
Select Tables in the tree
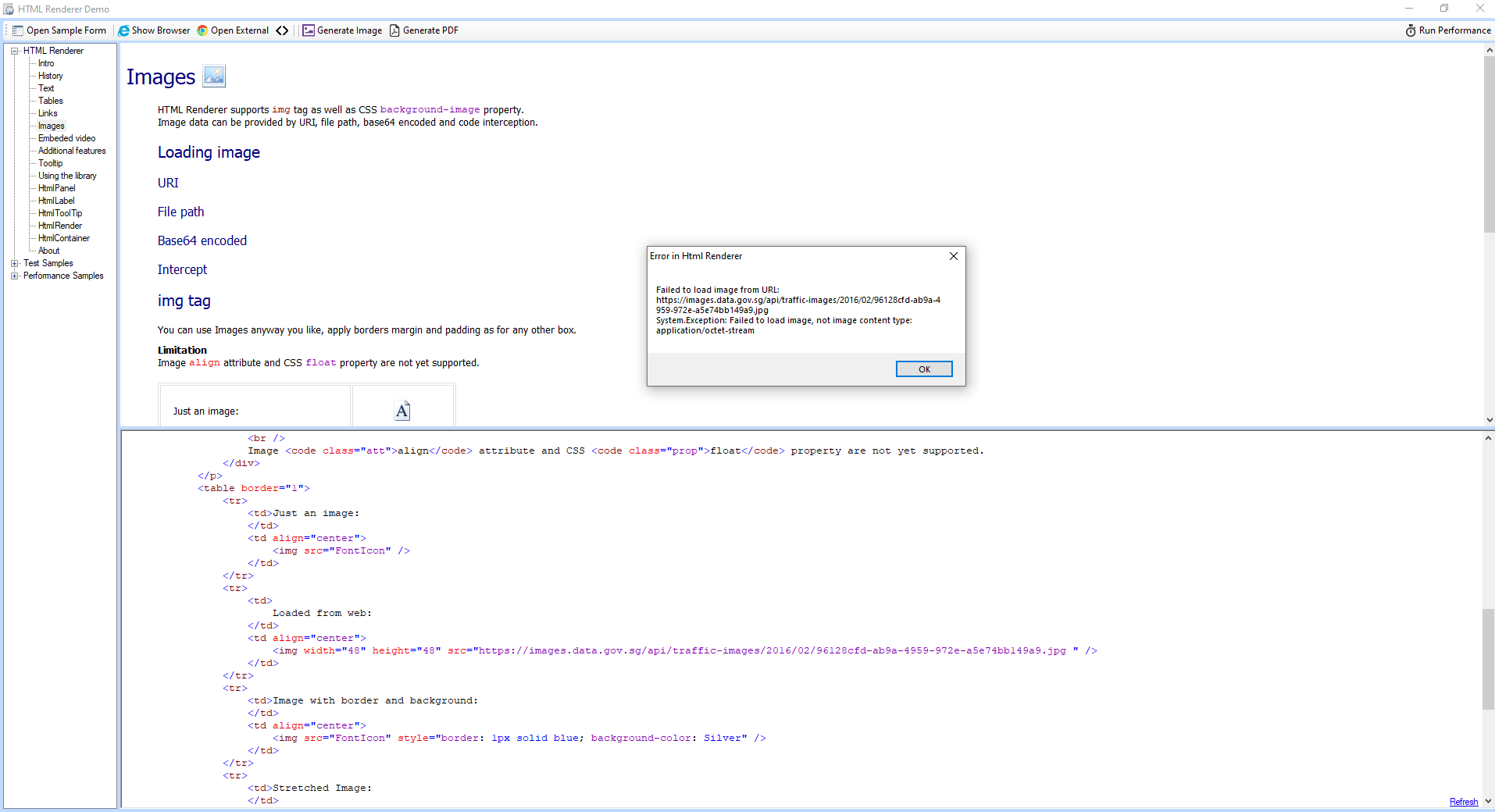coord(51,101)
